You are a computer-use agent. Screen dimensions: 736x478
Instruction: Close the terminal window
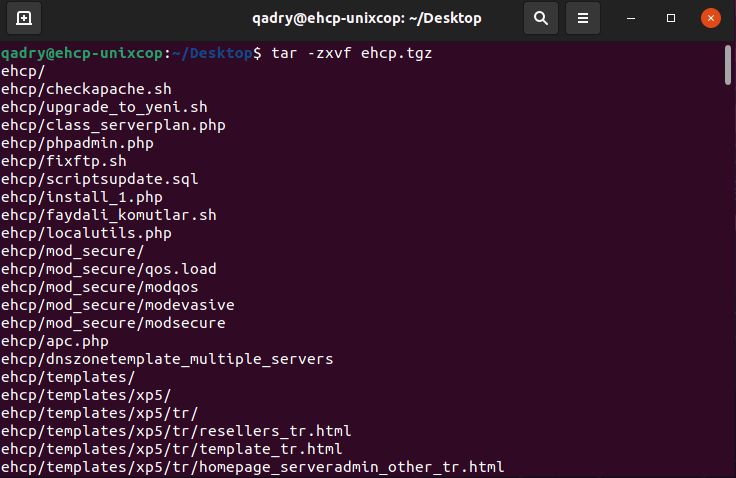(x=711, y=18)
